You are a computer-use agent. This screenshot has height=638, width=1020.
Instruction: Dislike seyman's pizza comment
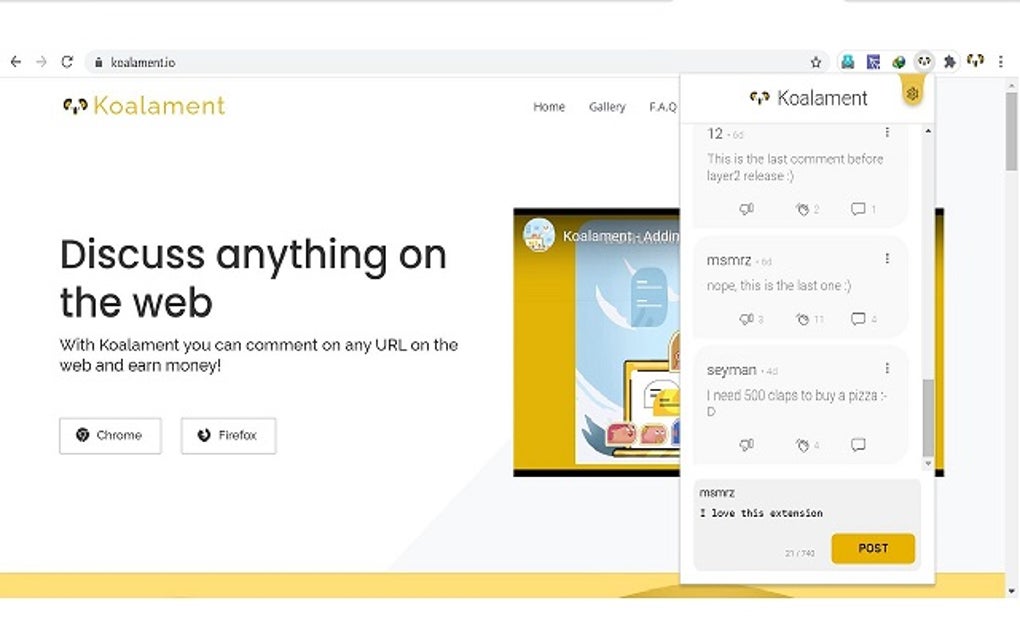click(x=746, y=445)
